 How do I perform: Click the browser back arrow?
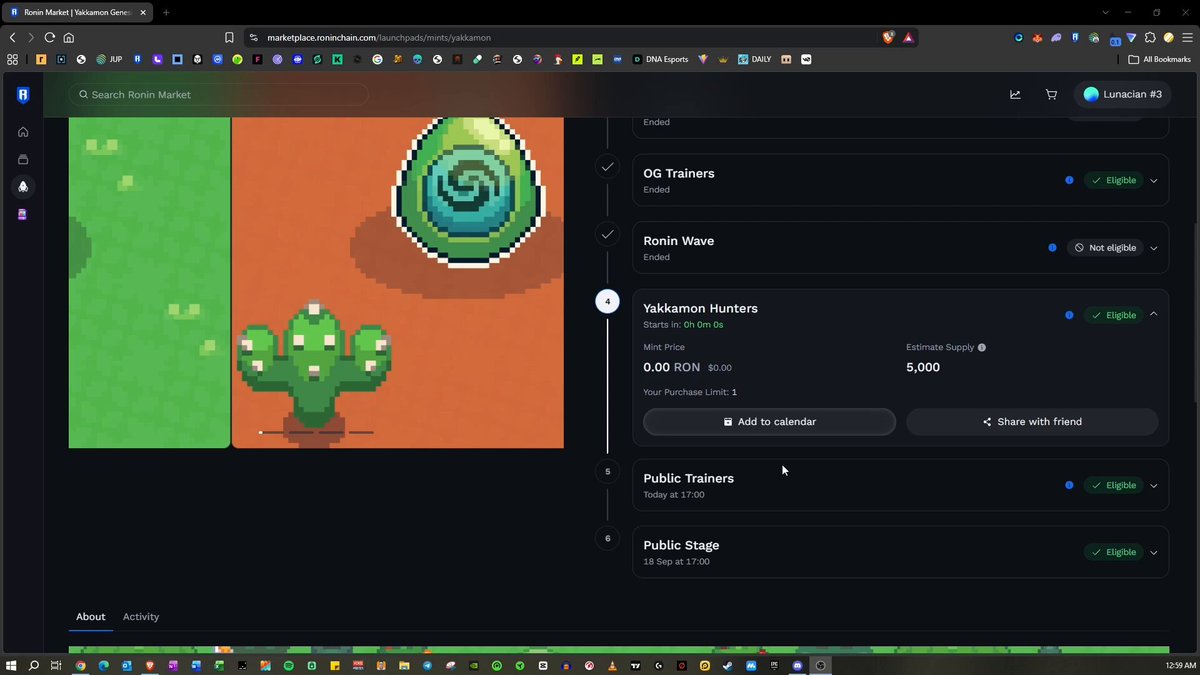tap(12, 37)
